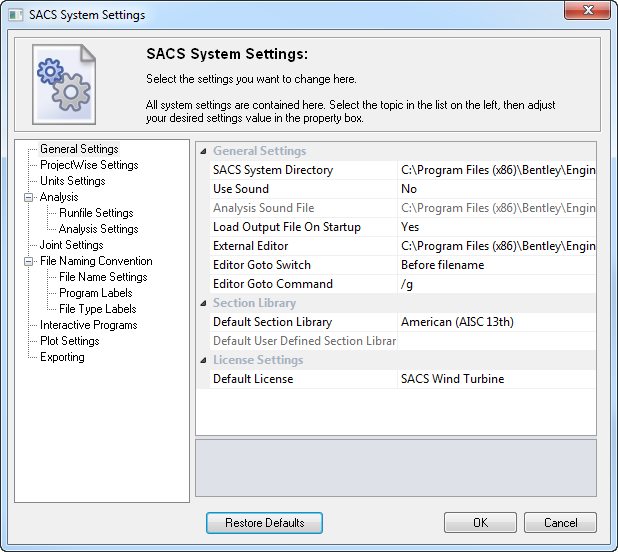The height and width of the screenshot is (552, 618).
Task: Select Units Settings in the list
Action: tap(72, 181)
